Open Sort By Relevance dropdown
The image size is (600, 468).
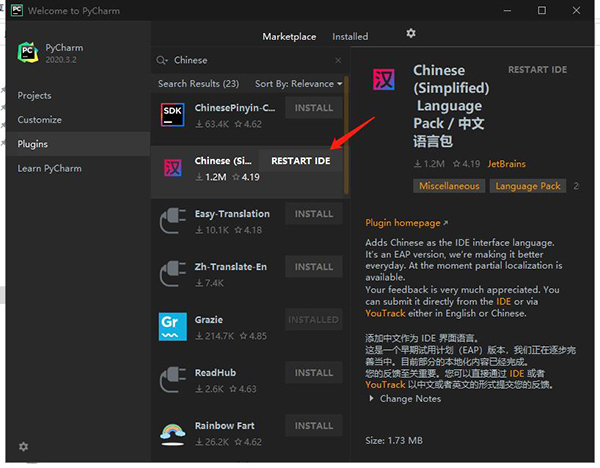tap(298, 84)
